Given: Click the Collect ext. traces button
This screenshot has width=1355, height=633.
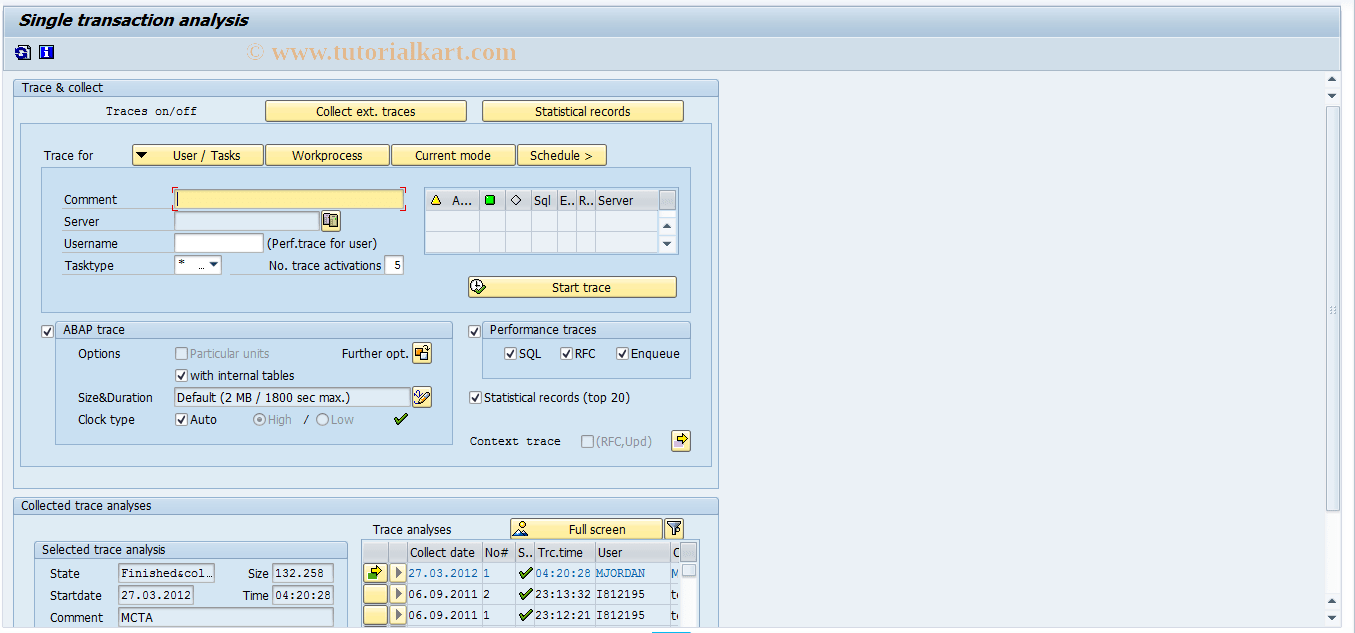Looking at the screenshot, I should pos(365,110).
